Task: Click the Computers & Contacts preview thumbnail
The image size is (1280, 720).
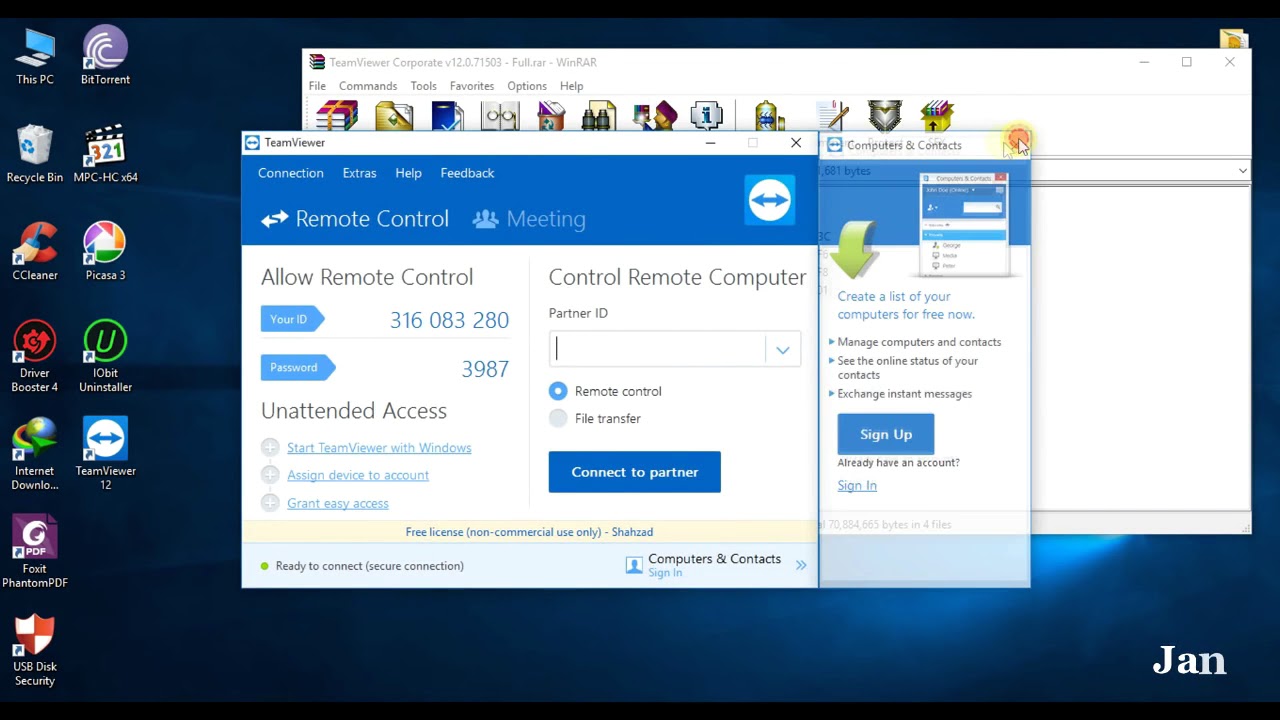Action: (x=964, y=224)
